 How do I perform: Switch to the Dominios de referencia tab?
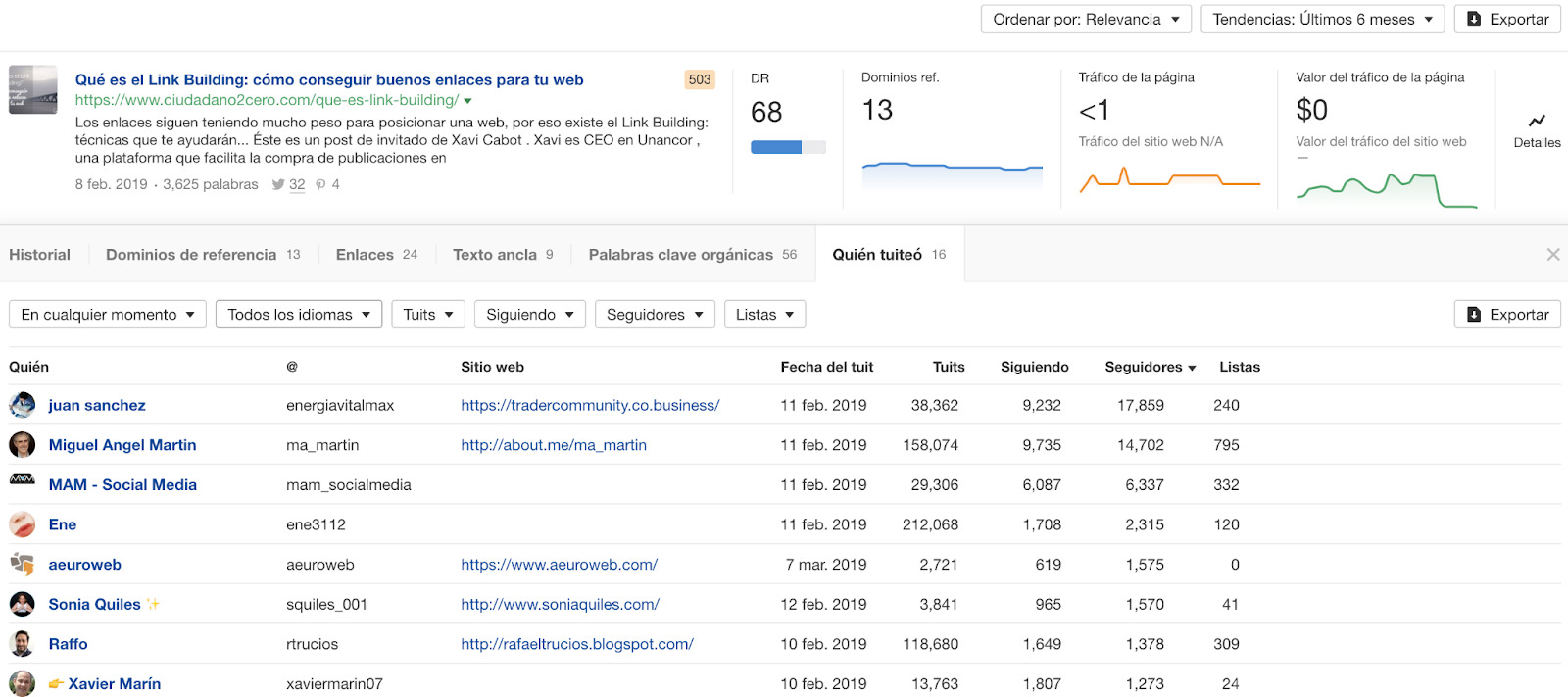192,255
